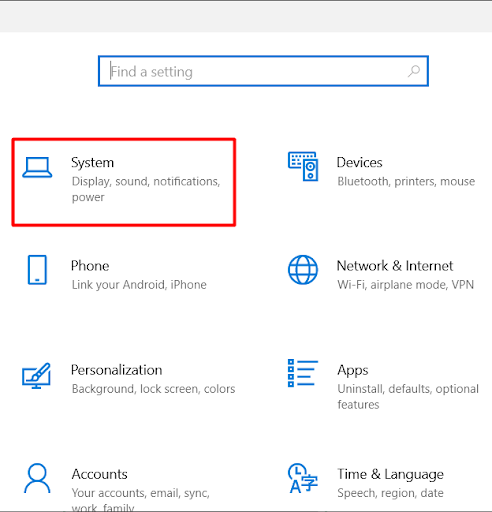Open the Accounts settings title
Viewport: 492px width, 512px height.
(x=100, y=474)
